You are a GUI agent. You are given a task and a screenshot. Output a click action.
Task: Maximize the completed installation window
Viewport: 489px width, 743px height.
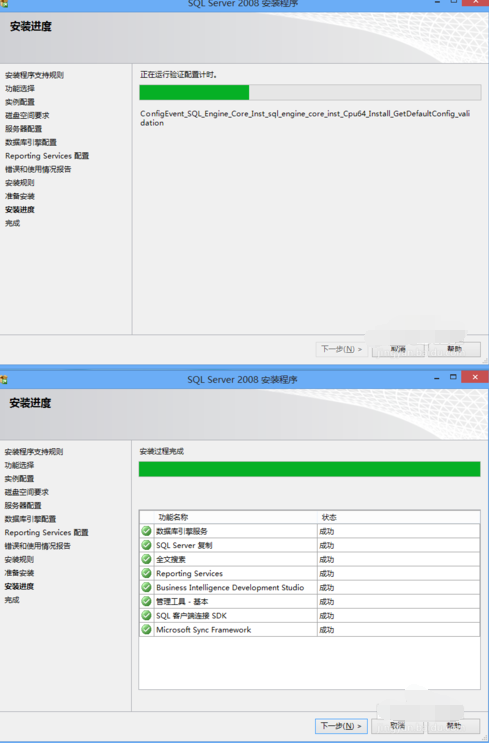(453, 377)
